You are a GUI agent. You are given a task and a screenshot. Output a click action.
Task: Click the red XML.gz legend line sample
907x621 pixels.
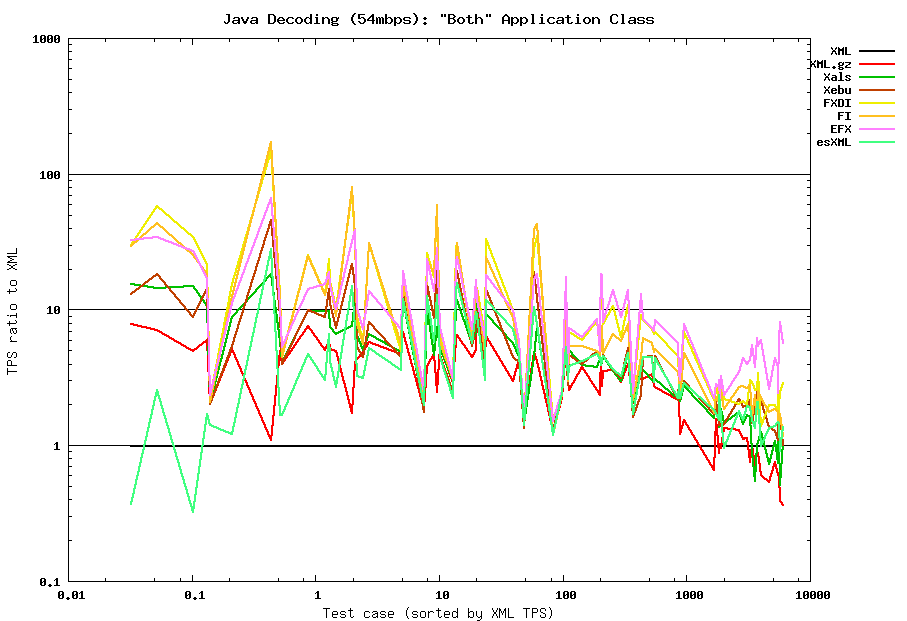[877, 64]
